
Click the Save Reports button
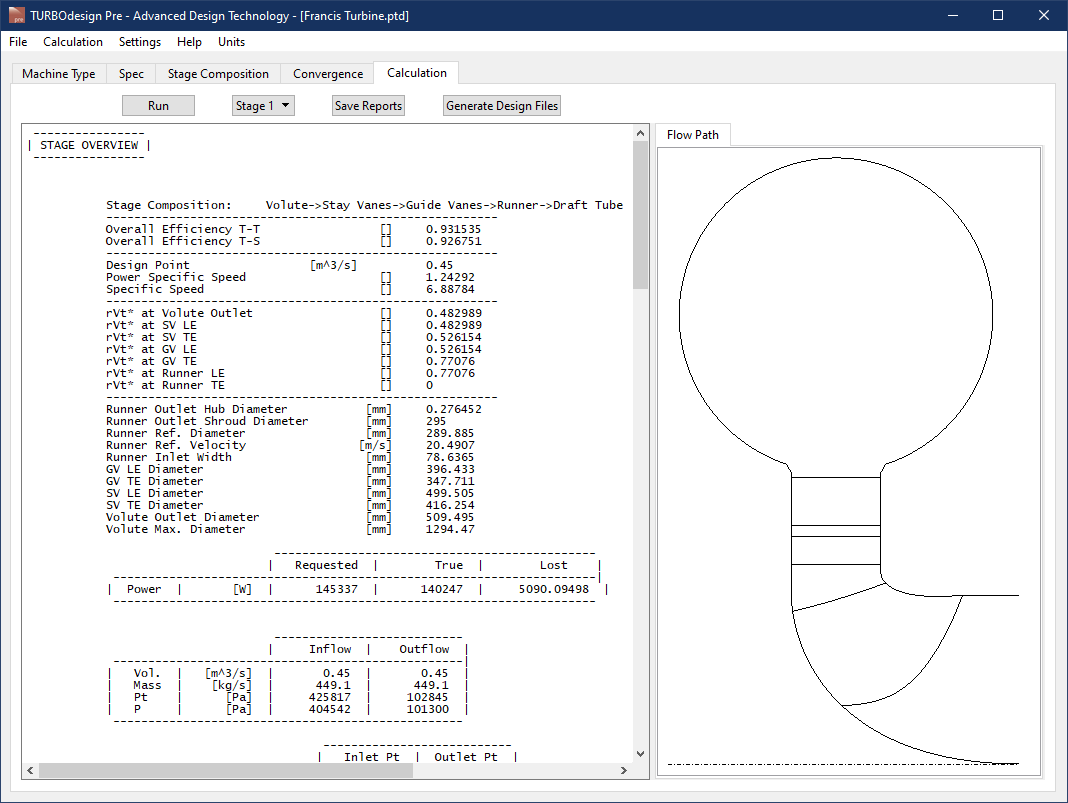tap(368, 105)
